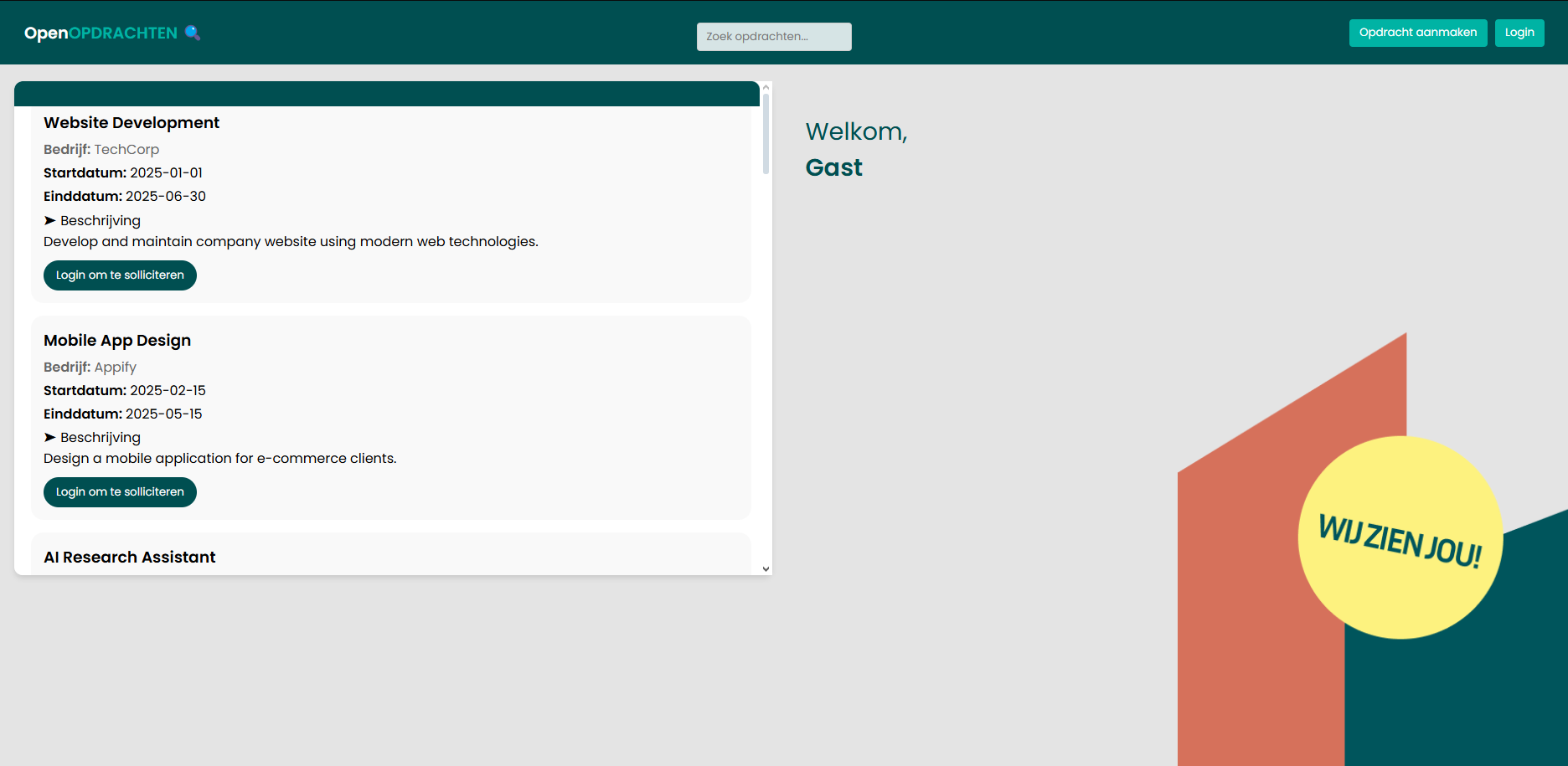Viewport: 1568px width, 766px height.
Task: Open the Login button in the header
Action: click(x=1519, y=33)
